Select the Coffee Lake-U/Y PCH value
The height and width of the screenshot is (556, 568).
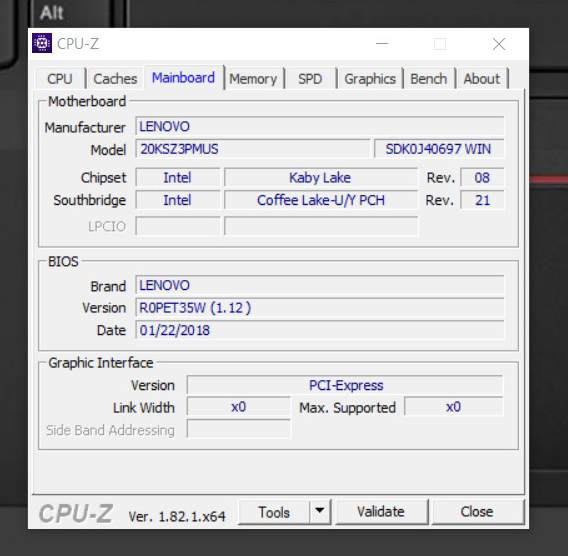(321, 200)
